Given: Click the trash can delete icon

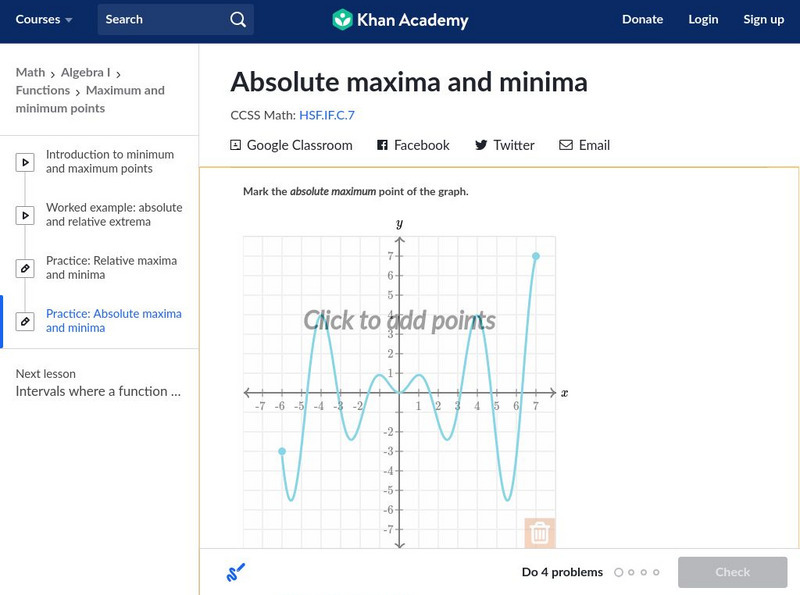Looking at the screenshot, I should (x=539, y=533).
